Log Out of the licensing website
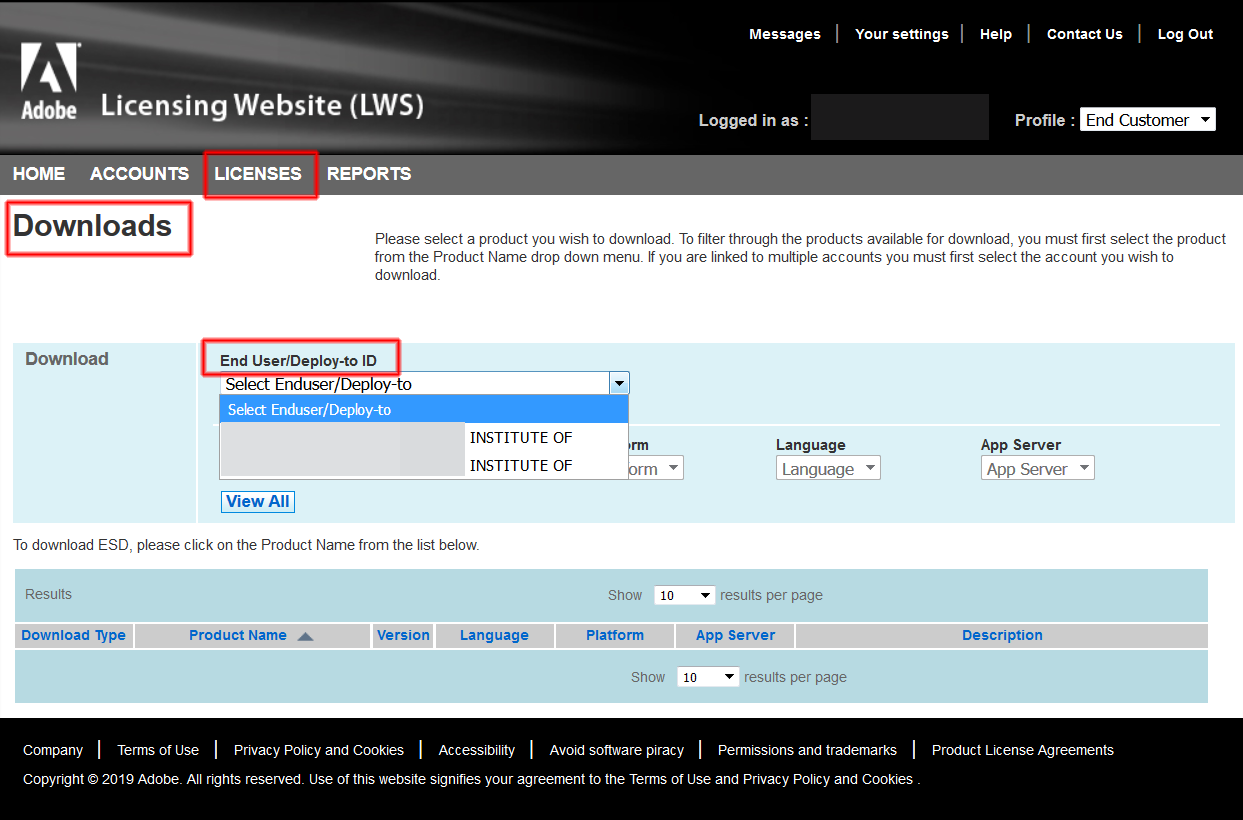 [1185, 34]
